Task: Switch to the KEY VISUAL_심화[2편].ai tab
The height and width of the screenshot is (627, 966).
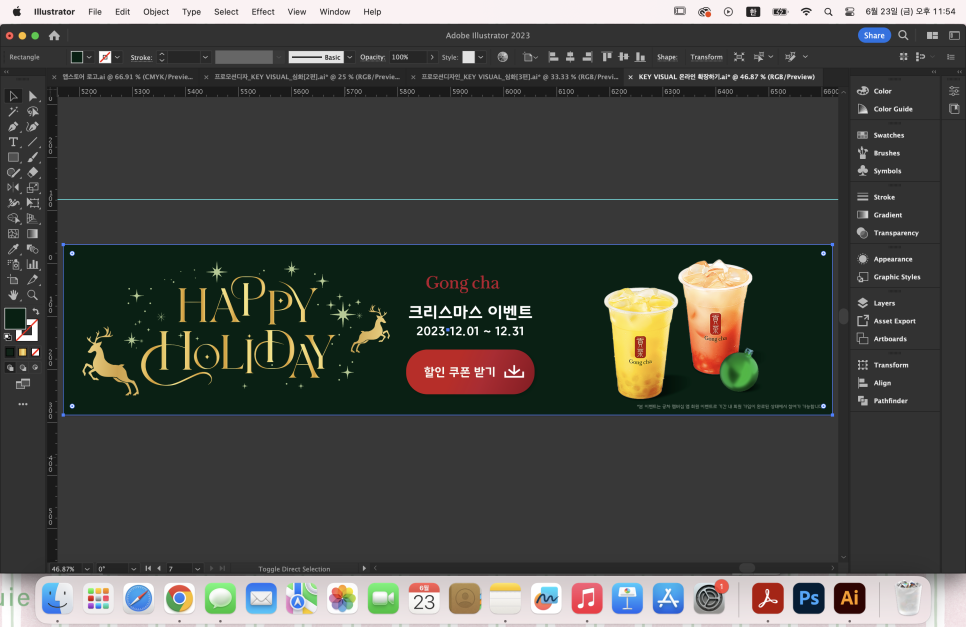Action: point(307,77)
